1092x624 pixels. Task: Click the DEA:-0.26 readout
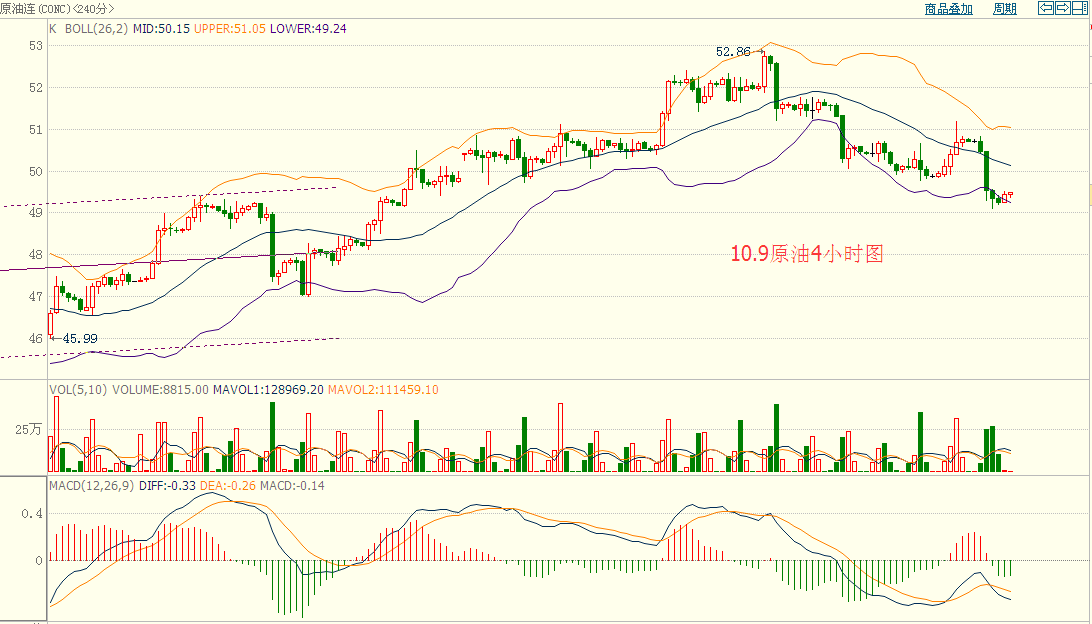click(x=228, y=485)
